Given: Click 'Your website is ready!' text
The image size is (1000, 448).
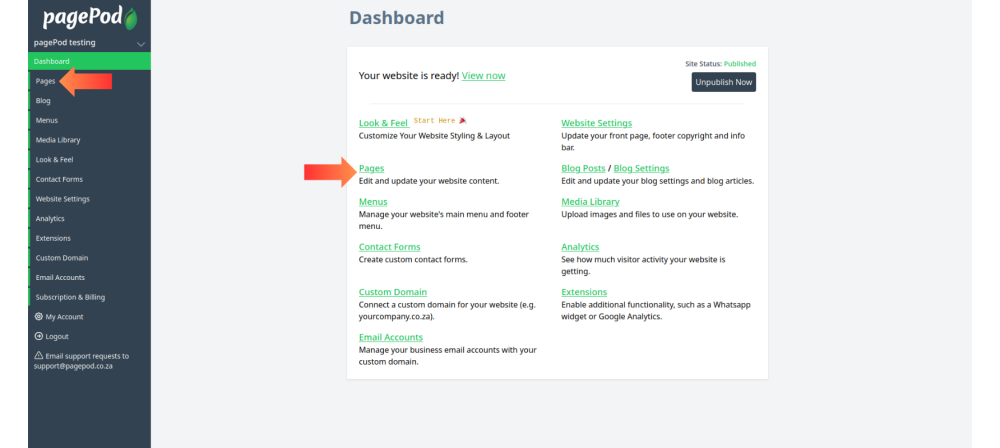Looking at the screenshot, I should (x=409, y=75).
